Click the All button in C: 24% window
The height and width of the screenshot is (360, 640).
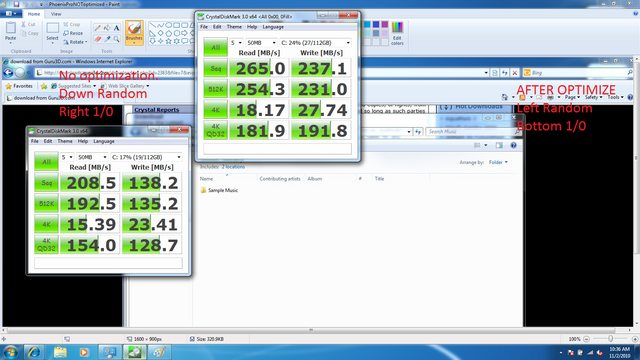pyautogui.click(x=215, y=47)
